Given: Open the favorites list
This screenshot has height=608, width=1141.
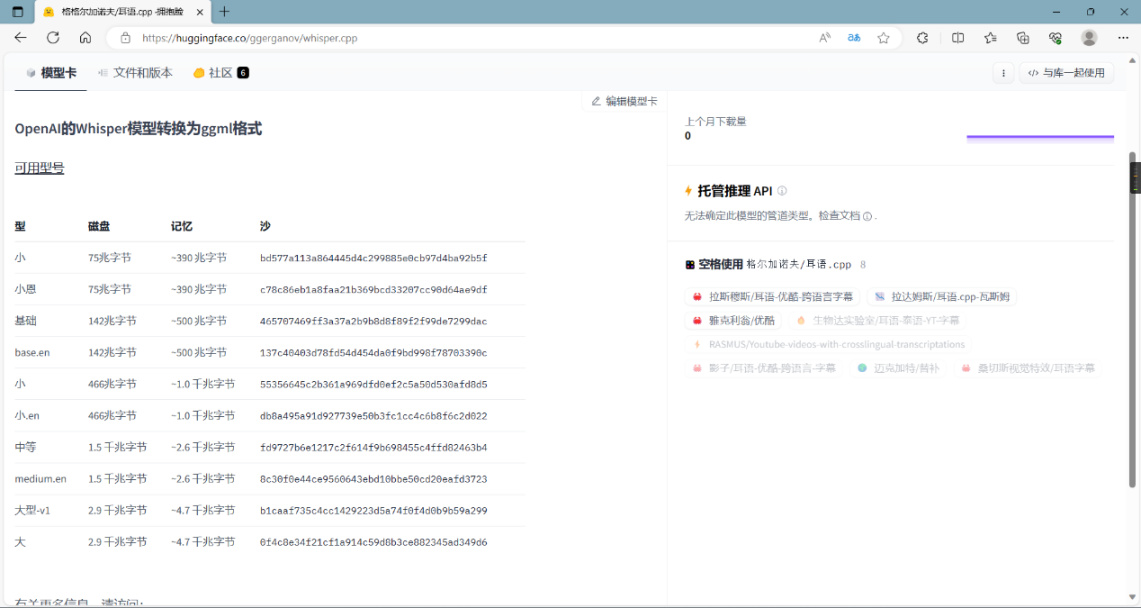Looking at the screenshot, I should click(990, 38).
